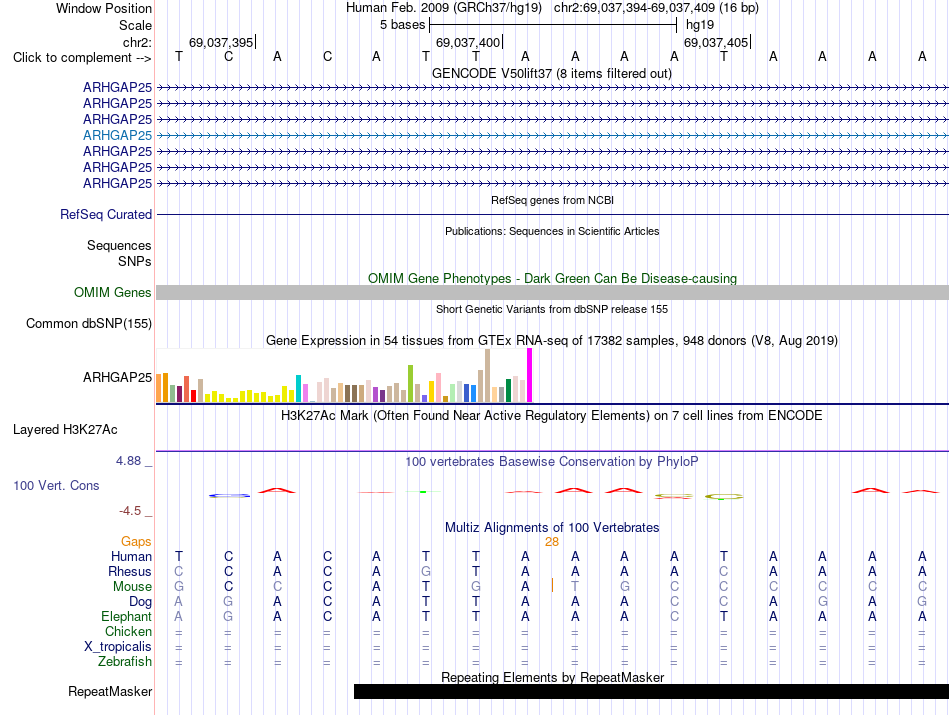Click the OMIM Genes track label
This screenshot has width=950, height=715.
pos(112,293)
